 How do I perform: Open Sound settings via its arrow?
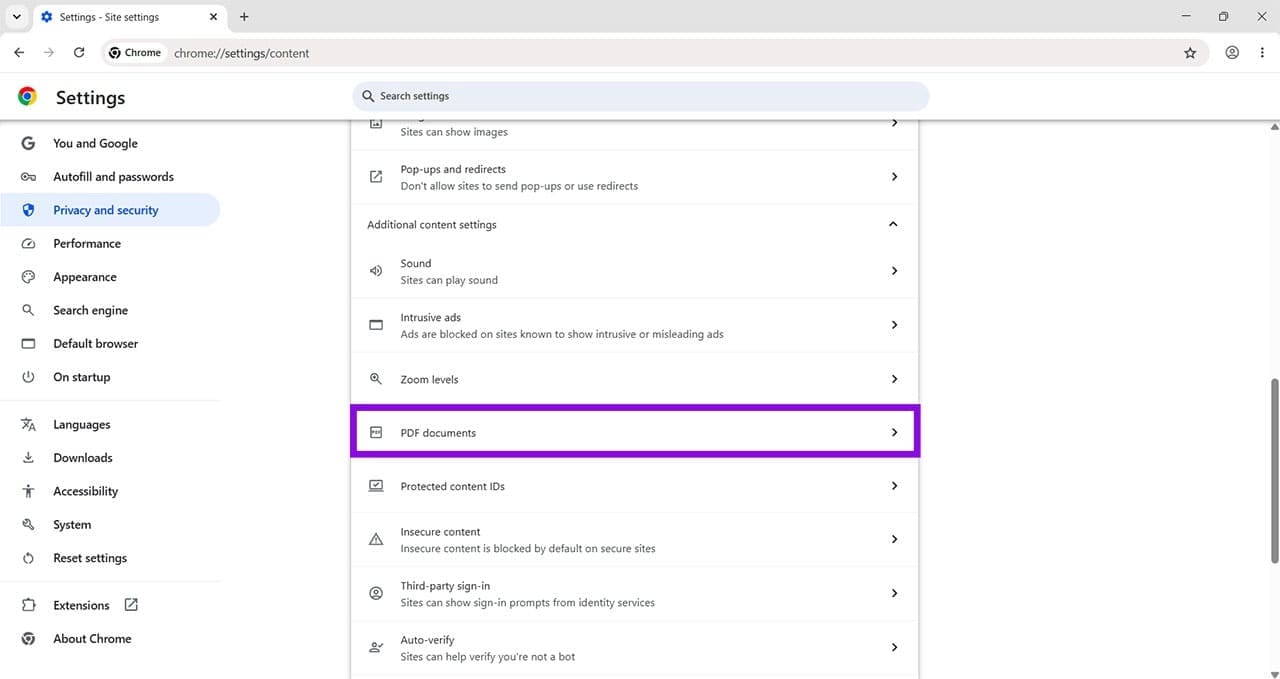click(x=894, y=271)
